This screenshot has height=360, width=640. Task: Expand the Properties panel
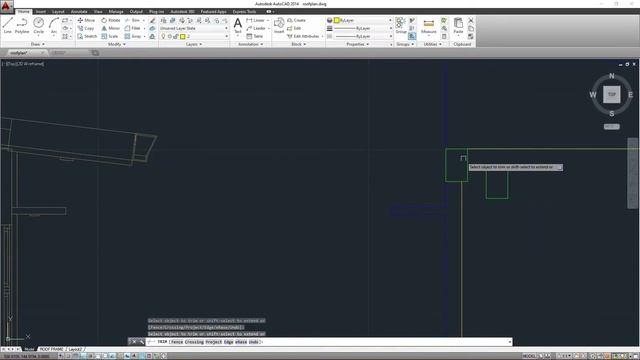point(358,44)
